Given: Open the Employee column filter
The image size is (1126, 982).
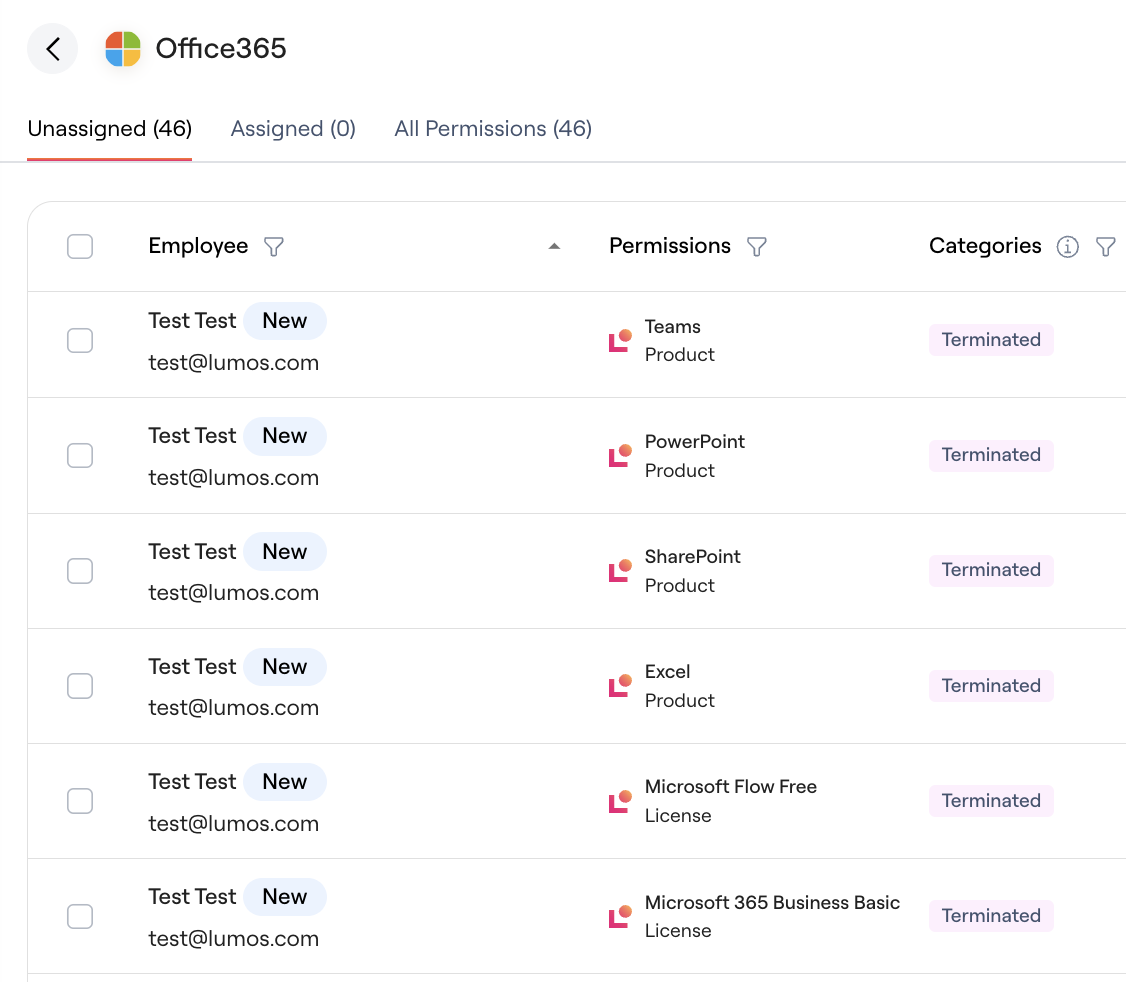Looking at the screenshot, I should click(x=274, y=246).
